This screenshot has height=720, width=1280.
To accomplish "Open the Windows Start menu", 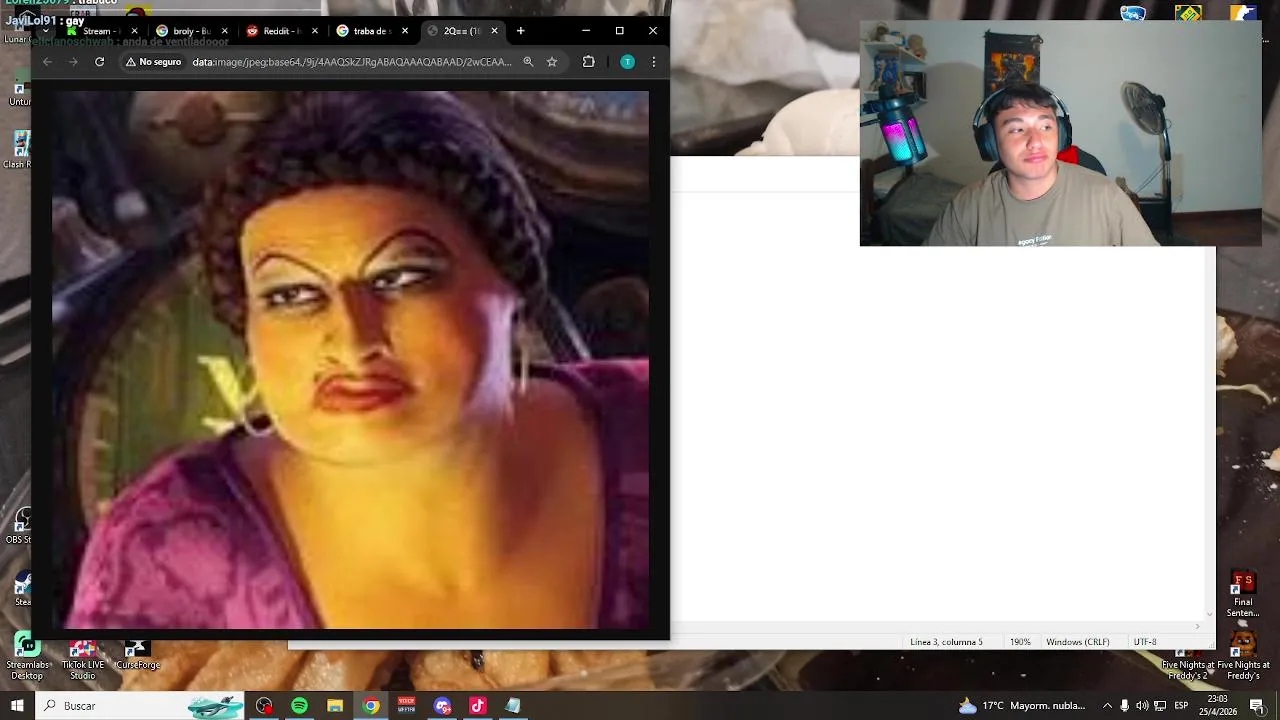I will (17, 706).
